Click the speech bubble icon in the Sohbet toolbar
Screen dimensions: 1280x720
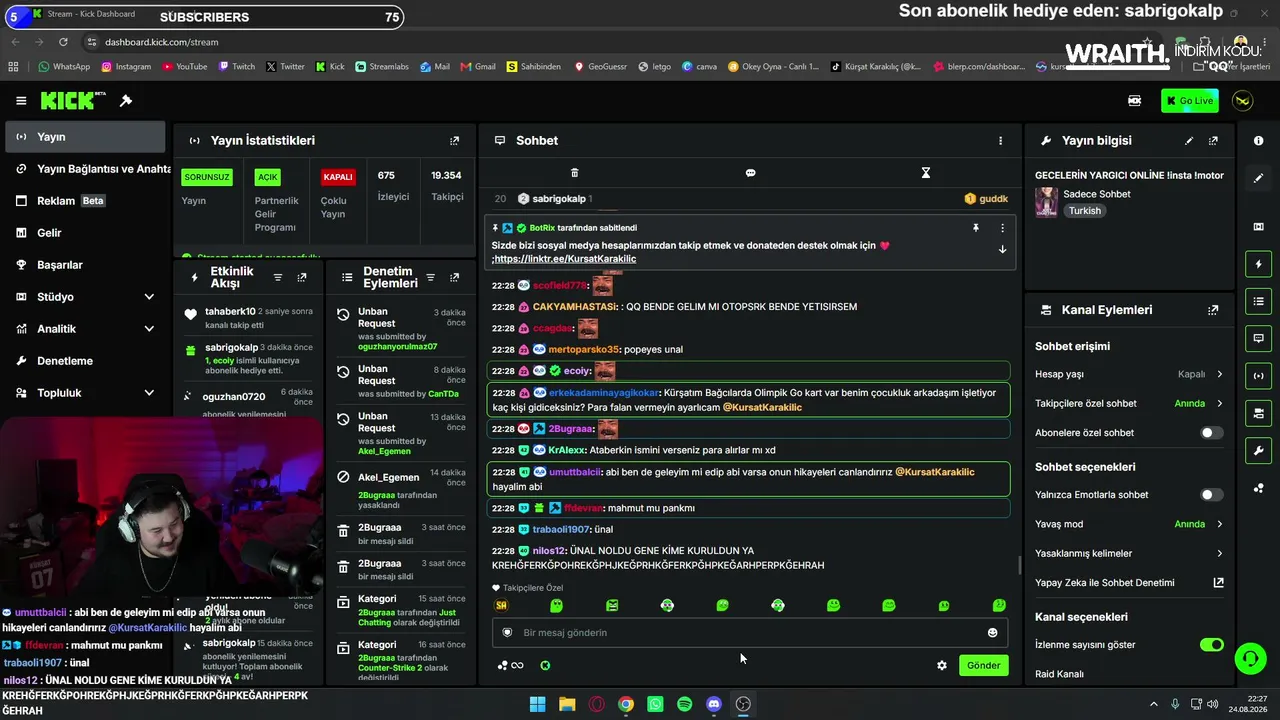(750, 173)
